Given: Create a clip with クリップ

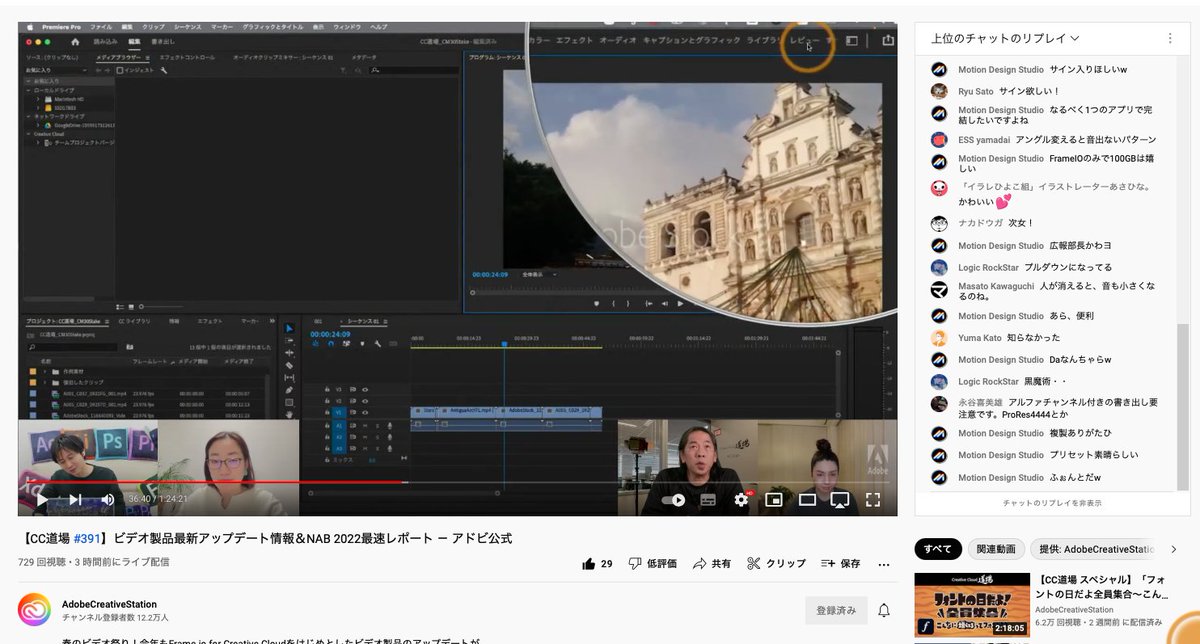Looking at the screenshot, I should 775,563.
